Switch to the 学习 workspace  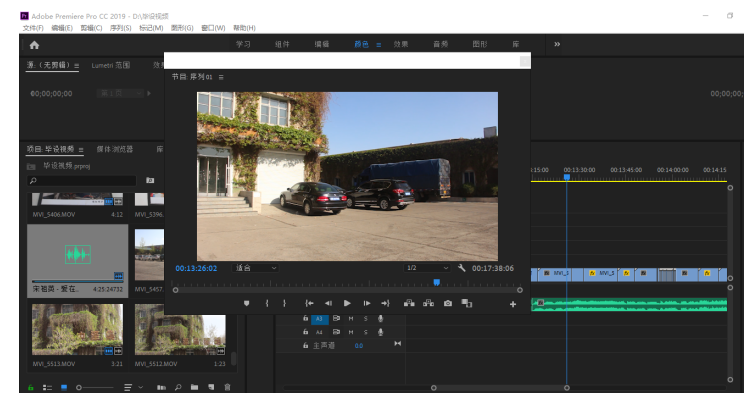coord(243,44)
